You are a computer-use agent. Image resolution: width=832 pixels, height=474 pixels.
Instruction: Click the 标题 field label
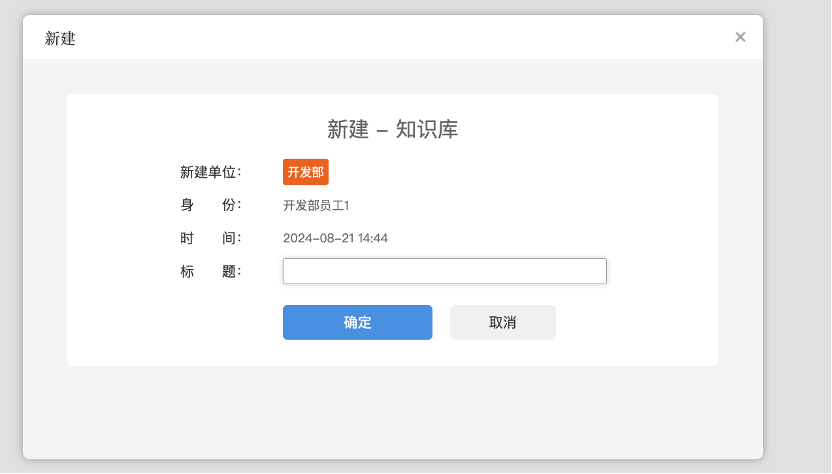[210, 271]
